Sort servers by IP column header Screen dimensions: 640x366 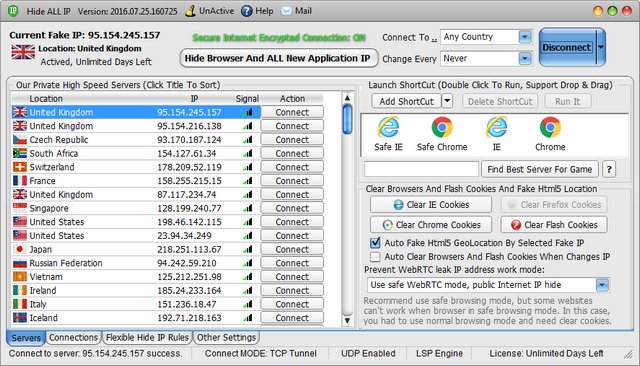(194, 99)
